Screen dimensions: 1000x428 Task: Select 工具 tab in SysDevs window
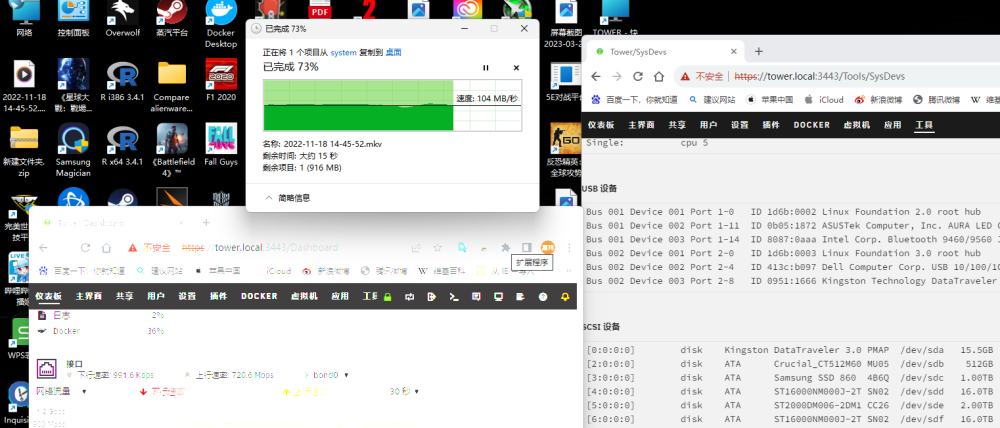(924, 125)
